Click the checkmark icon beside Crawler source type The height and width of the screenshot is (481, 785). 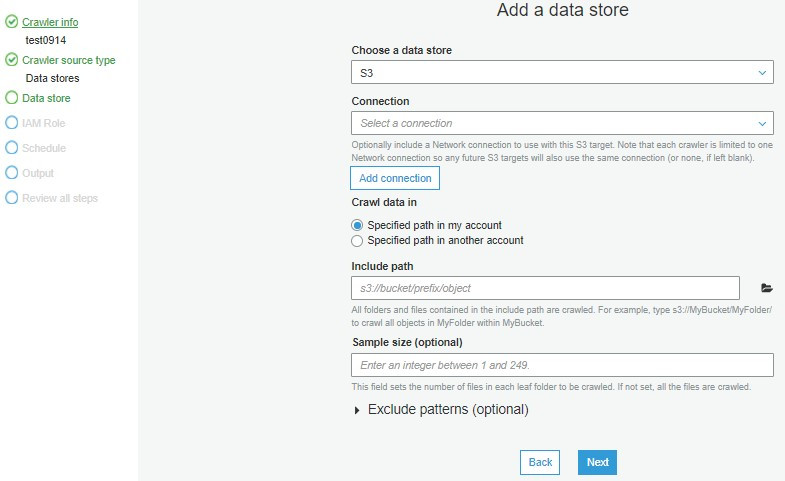click(x=12, y=60)
